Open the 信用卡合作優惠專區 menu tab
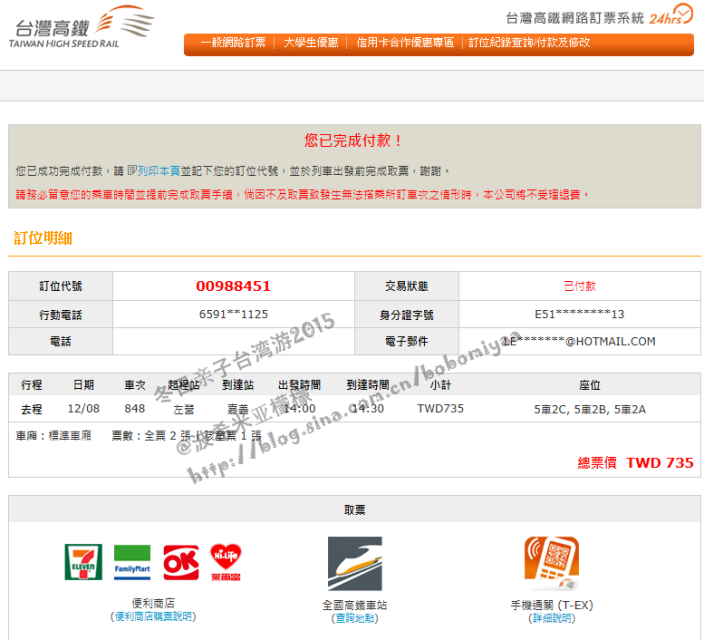This screenshot has width=704, height=640. click(x=405, y=43)
